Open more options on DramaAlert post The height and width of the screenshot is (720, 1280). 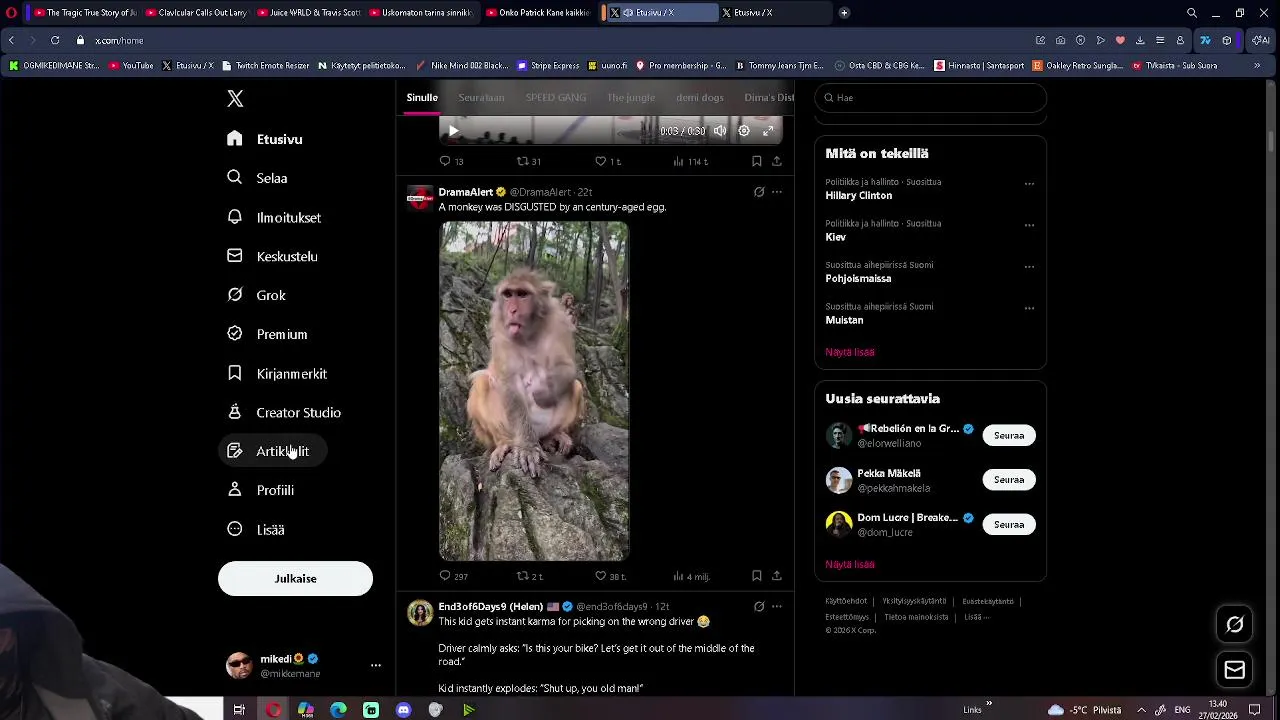(777, 192)
